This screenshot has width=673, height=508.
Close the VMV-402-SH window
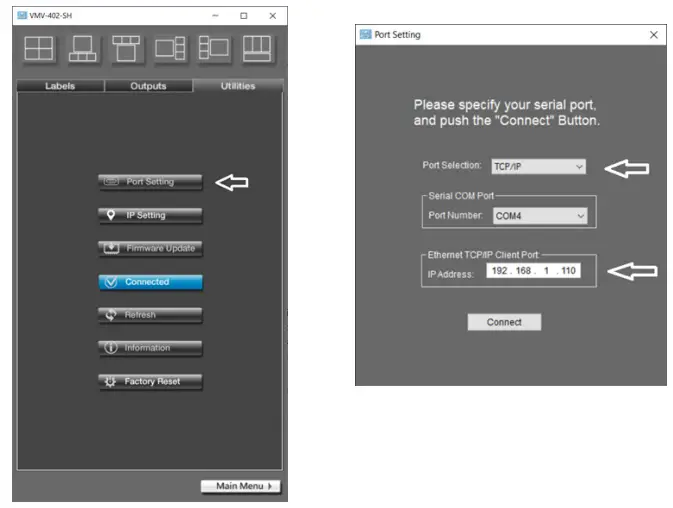click(x=273, y=15)
